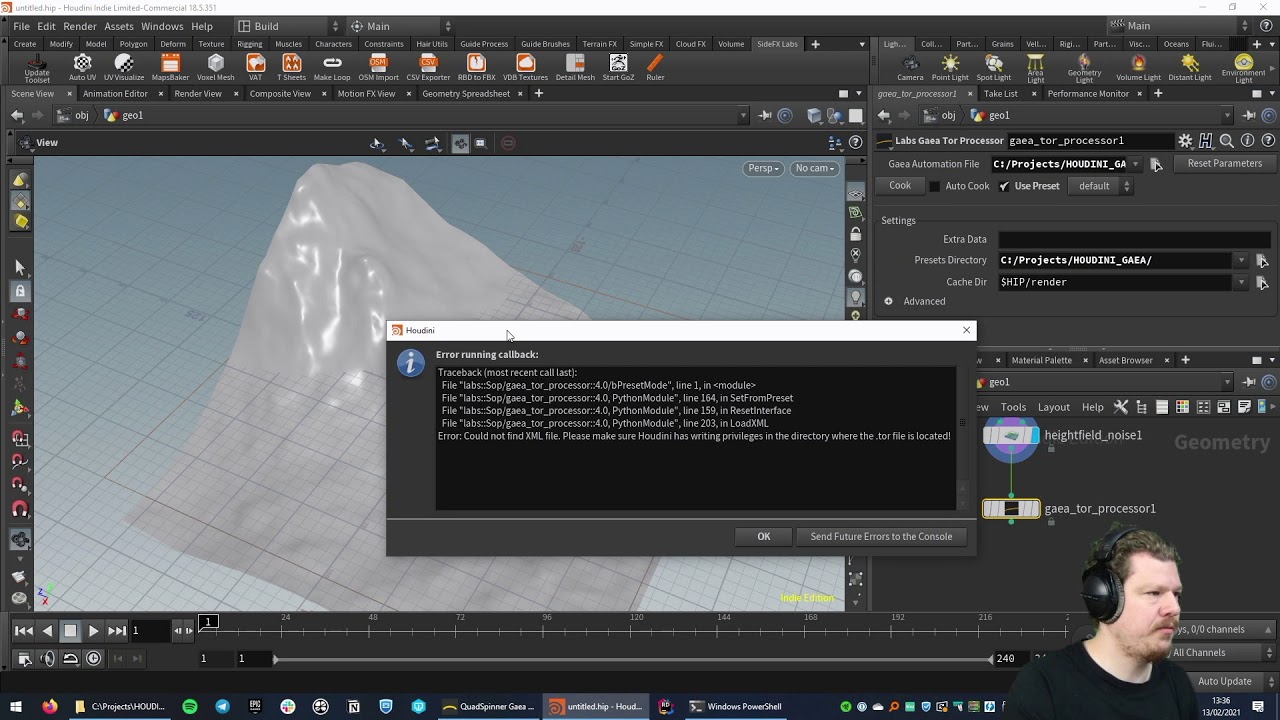
Task: Expand the Advanced settings section
Action: coord(888,301)
